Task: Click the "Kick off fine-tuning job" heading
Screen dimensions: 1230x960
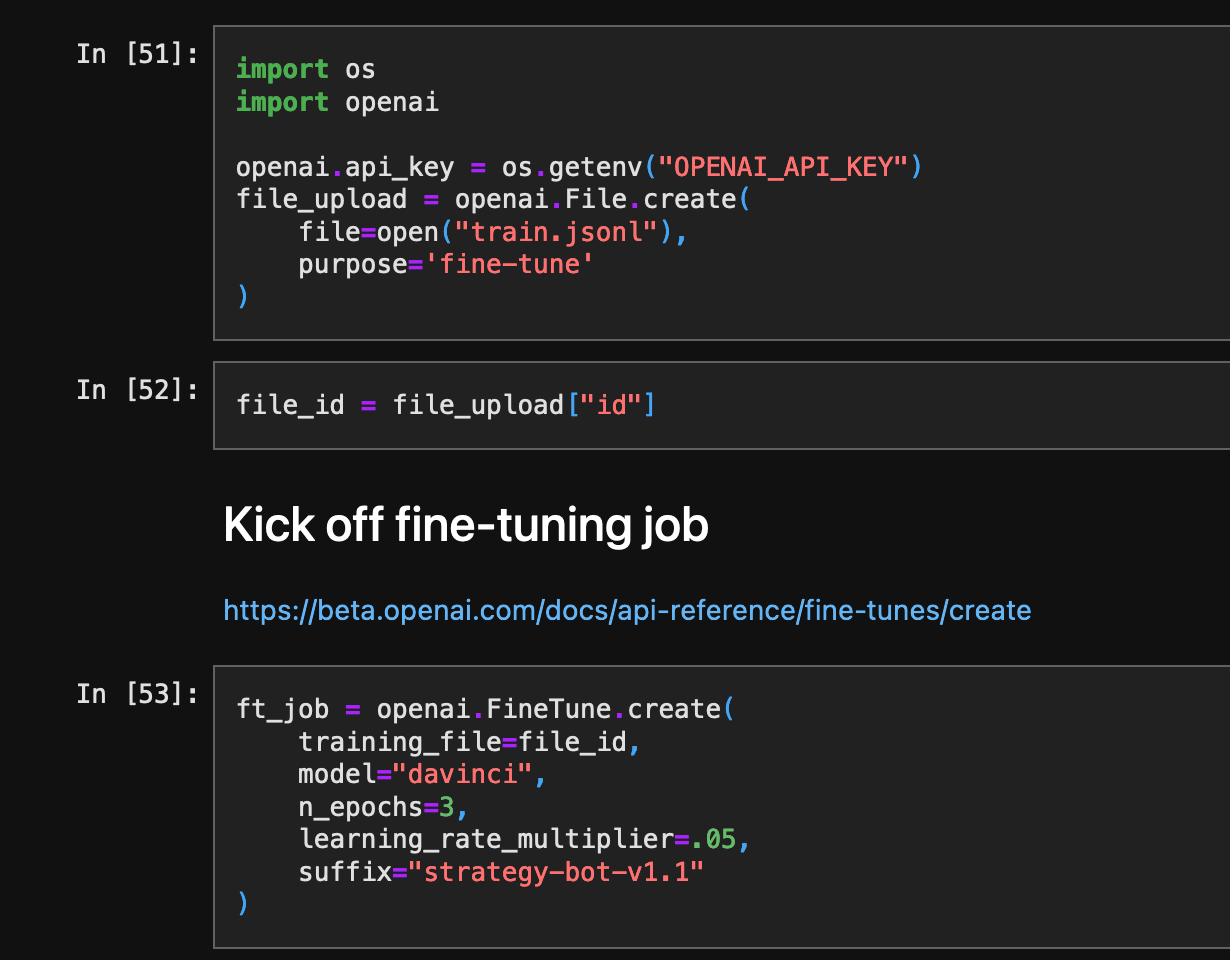Action: point(466,525)
